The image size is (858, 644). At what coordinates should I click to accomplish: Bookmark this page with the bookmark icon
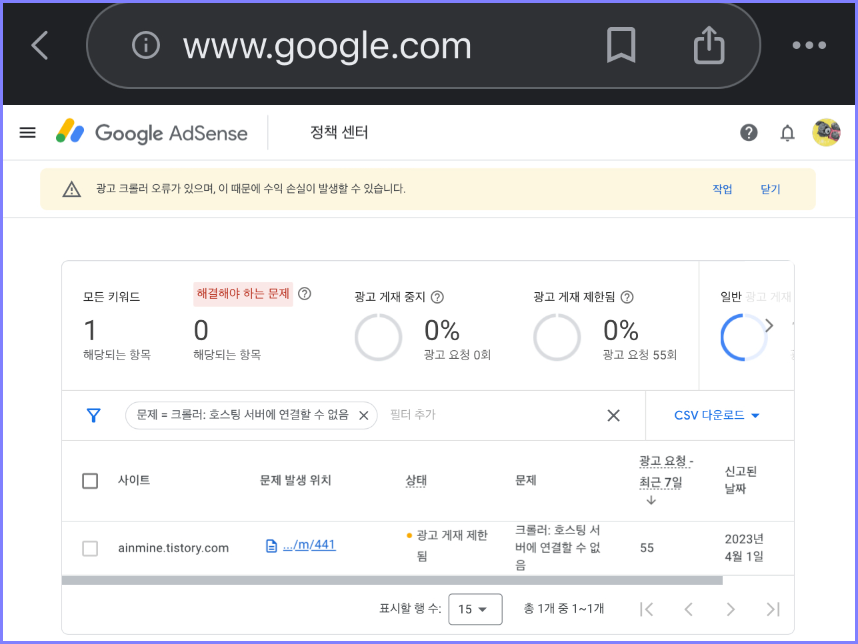[621, 45]
